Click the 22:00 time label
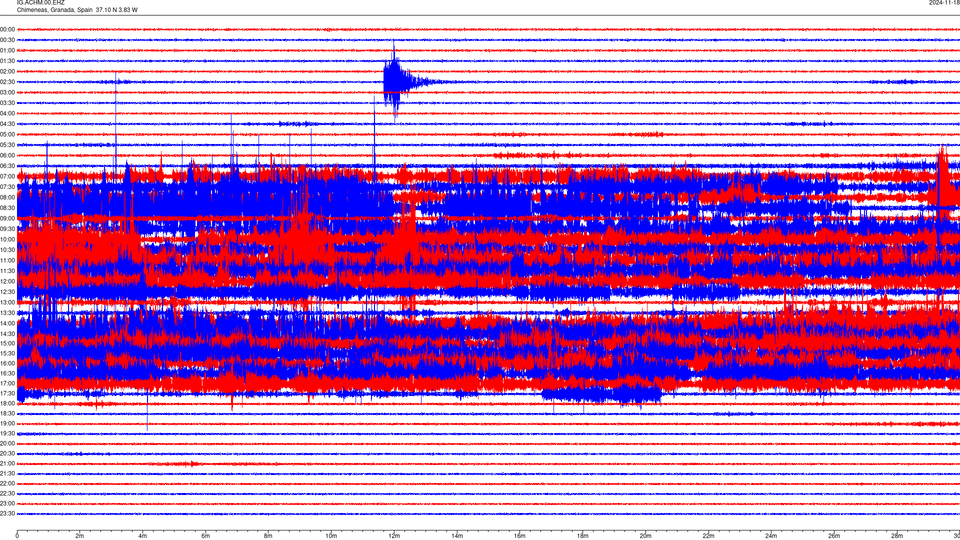 coord(7,484)
